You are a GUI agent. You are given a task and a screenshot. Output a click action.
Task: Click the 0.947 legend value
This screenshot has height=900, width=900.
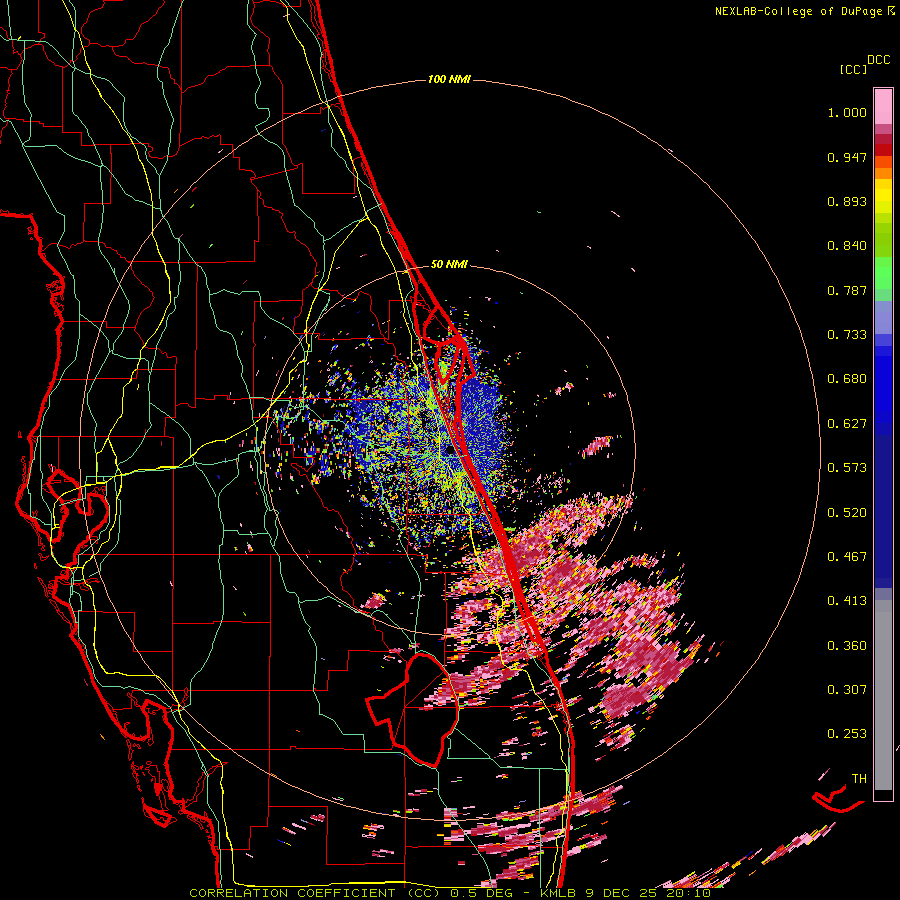pyautogui.click(x=847, y=157)
